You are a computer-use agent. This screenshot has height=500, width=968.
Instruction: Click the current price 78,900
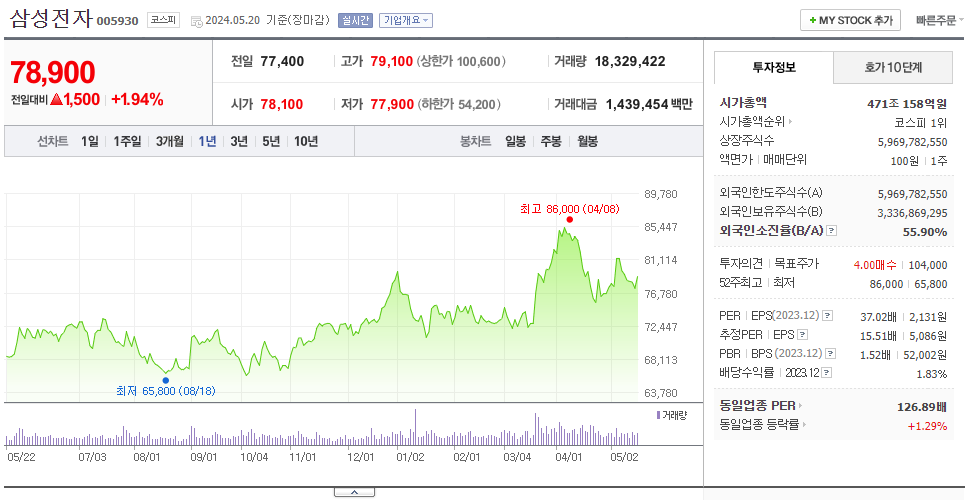[53, 73]
